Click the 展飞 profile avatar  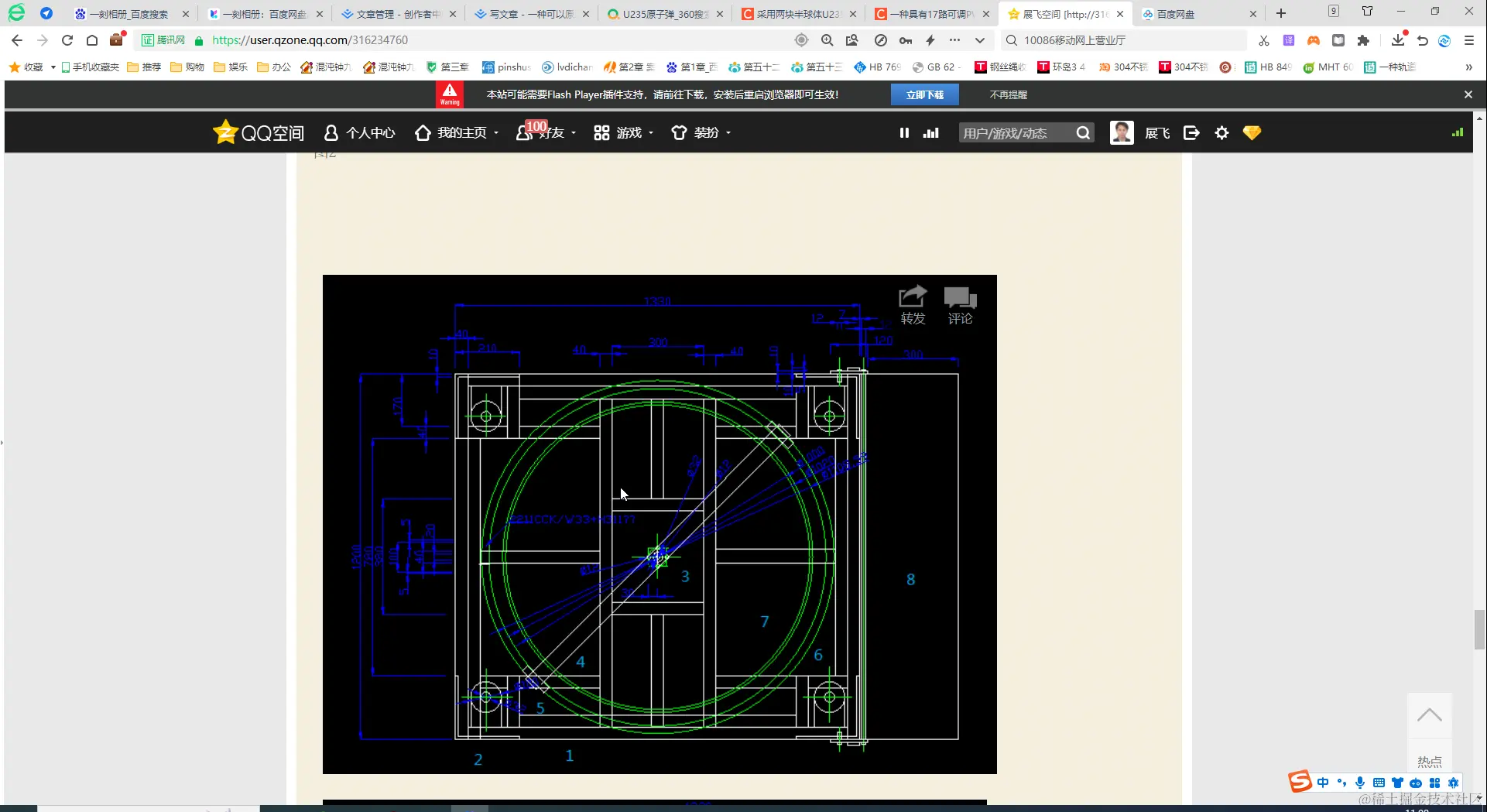coord(1122,133)
